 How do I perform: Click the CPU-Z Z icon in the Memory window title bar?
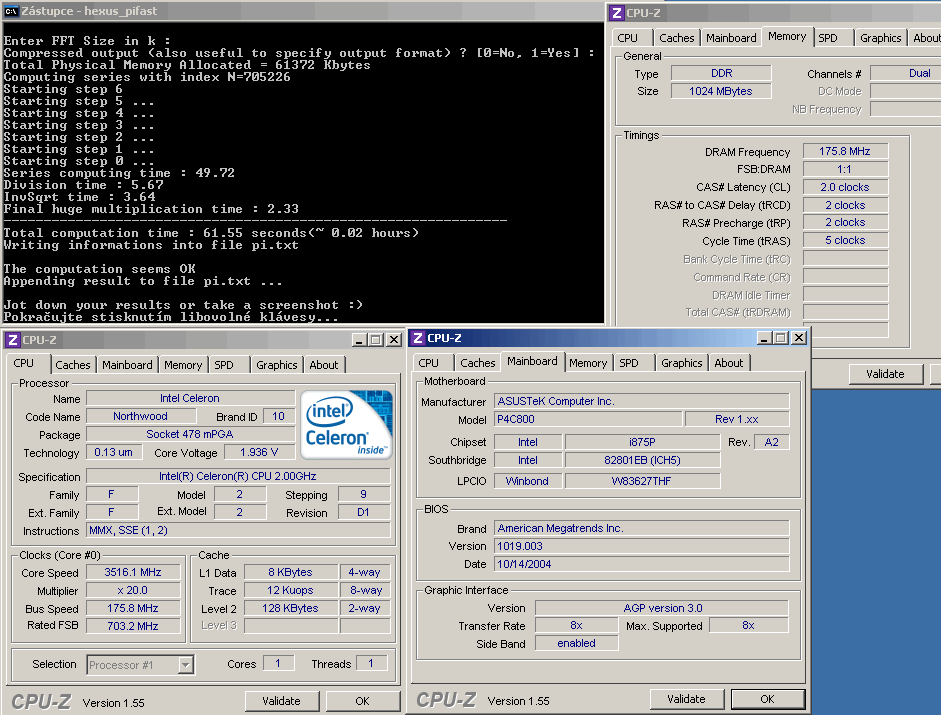(617, 13)
